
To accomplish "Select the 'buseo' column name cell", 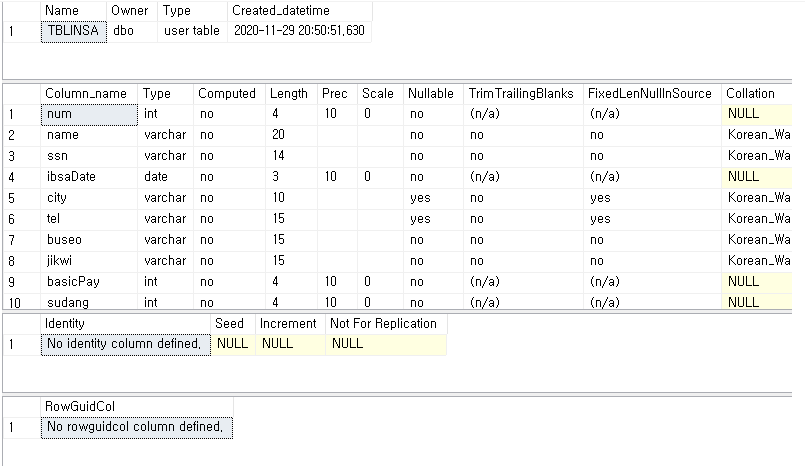I will pos(89,241).
